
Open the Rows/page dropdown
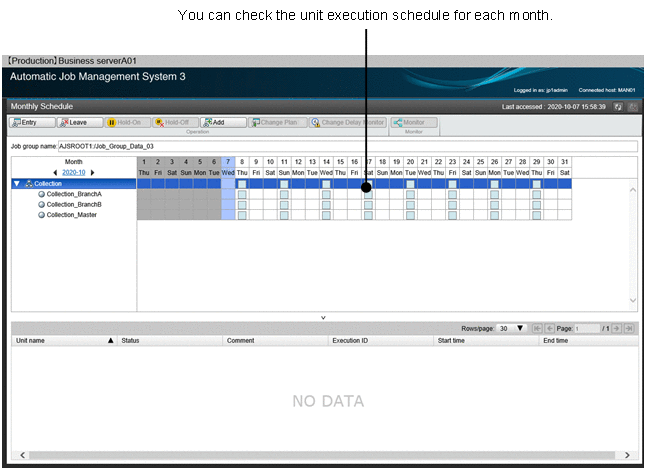[x=512, y=328]
